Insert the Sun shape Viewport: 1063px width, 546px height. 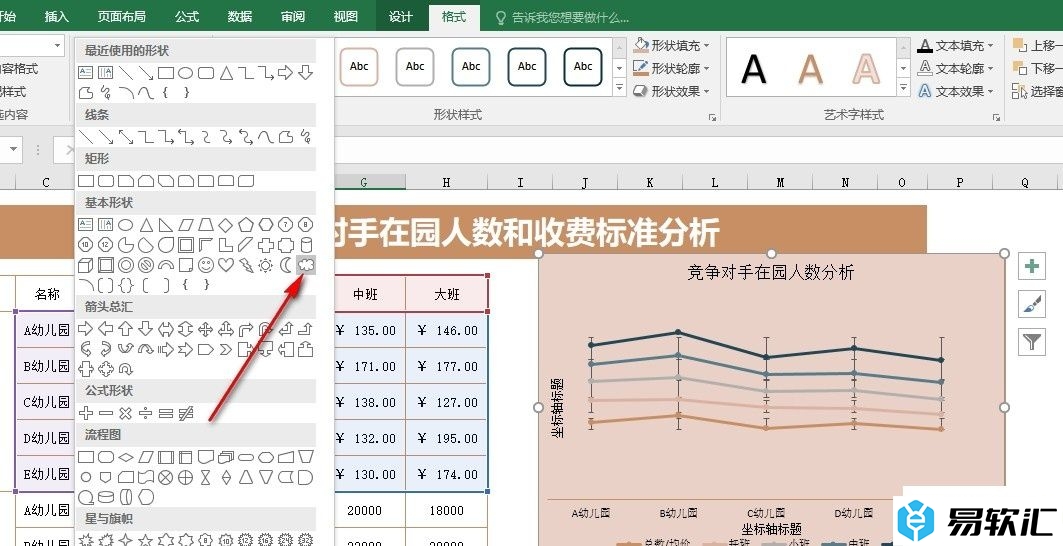[266, 265]
